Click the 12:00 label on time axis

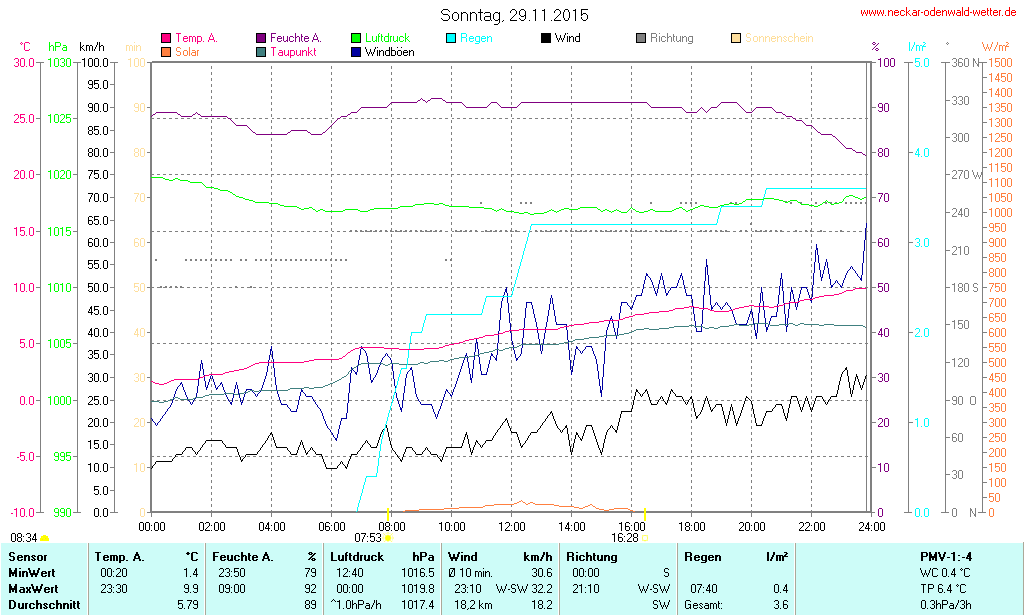512,526
